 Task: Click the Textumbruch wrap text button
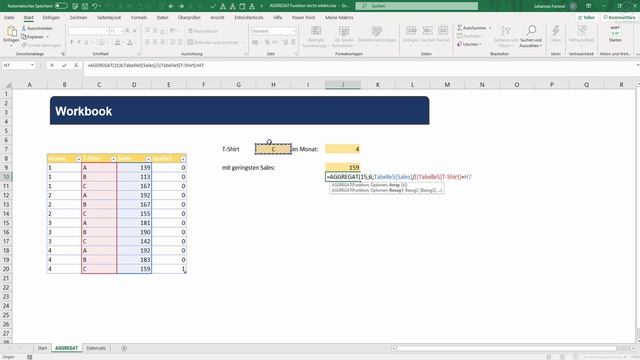click(203, 31)
